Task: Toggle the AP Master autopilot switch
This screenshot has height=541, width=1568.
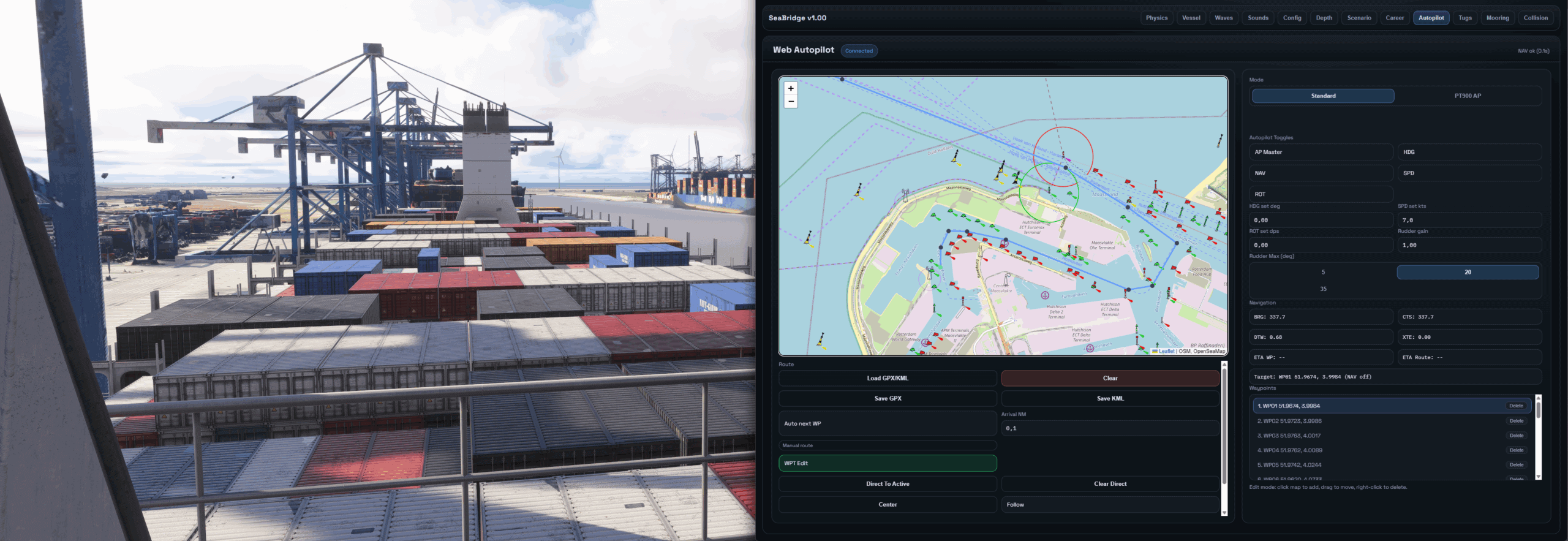Action: click(x=1321, y=152)
